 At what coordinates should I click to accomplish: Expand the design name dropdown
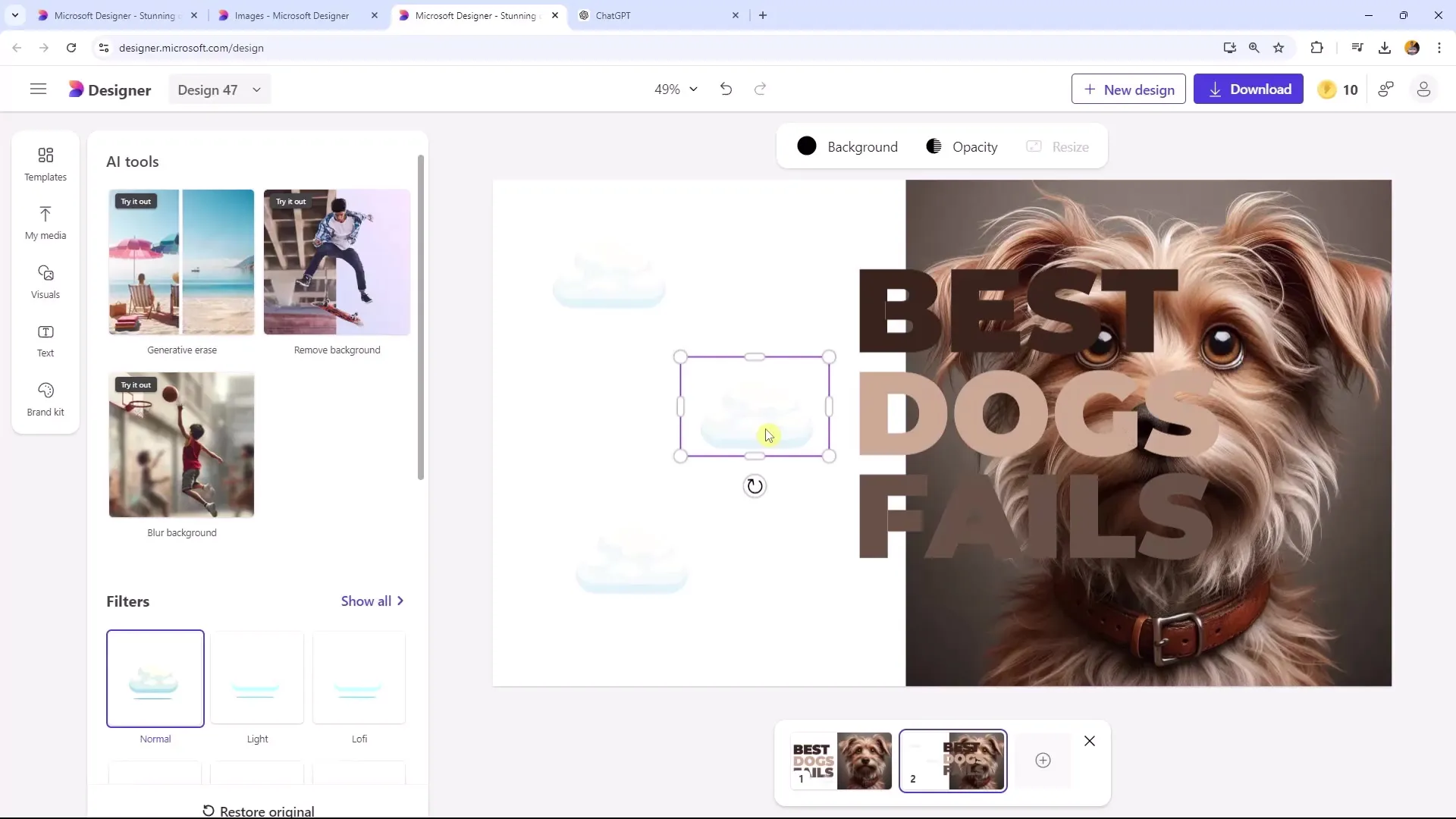[256, 90]
